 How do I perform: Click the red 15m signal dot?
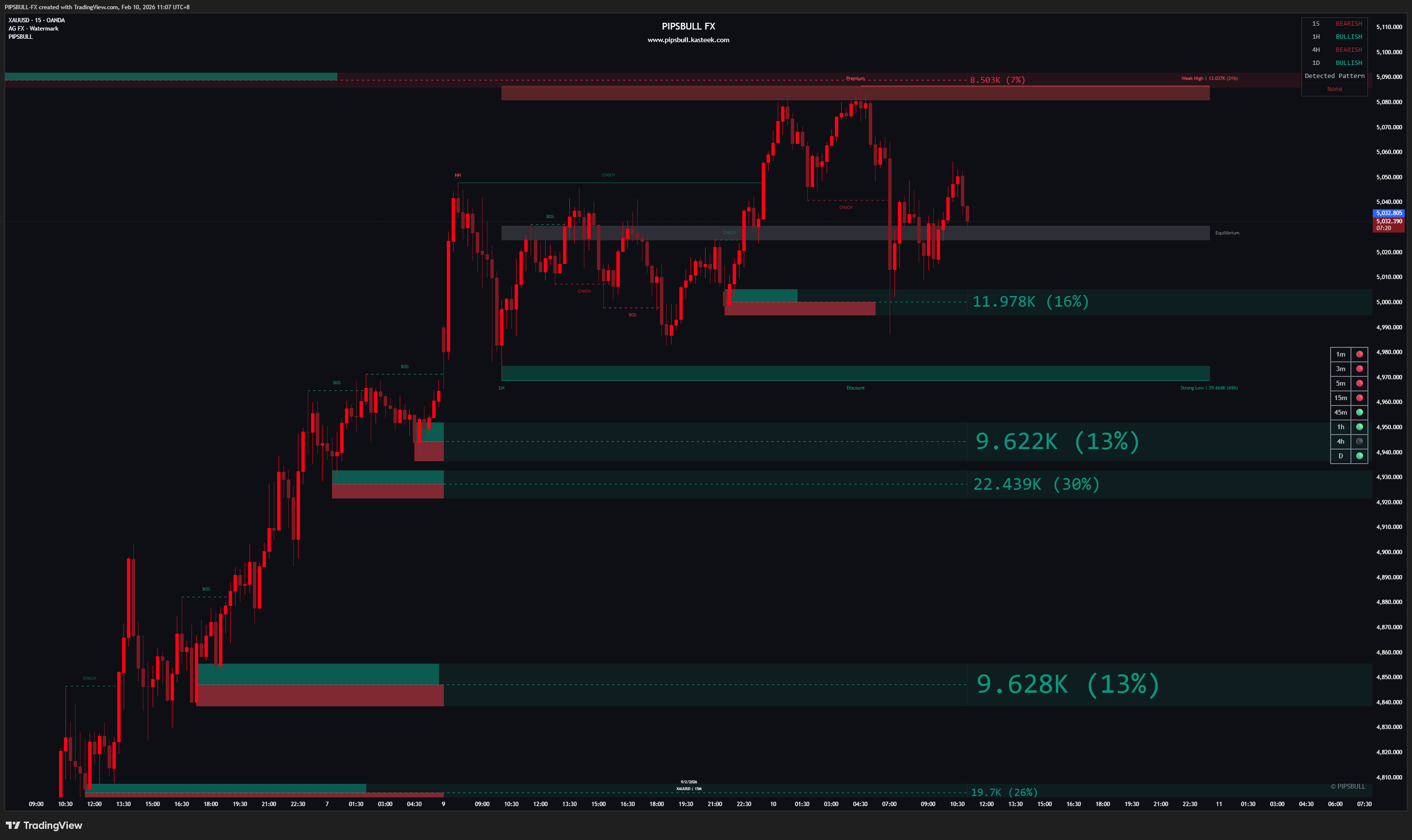coord(1359,397)
